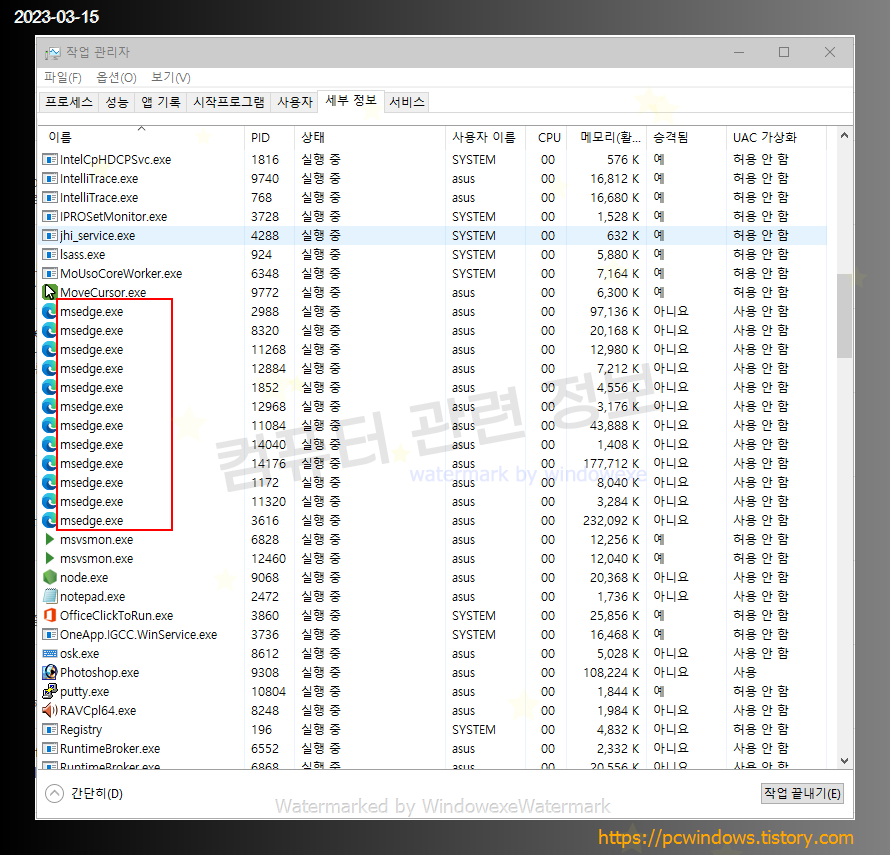Switch to the 서비스 tab
The width and height of the screenshot is (890, 855).
pyautogui.click(x=407, y=102)
